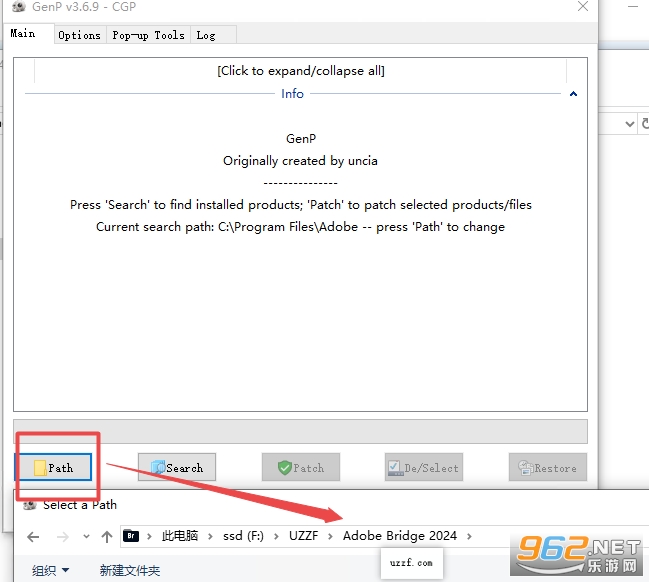
Task: Go back in Select a Path dialog
Action: [x=33, y=537]
